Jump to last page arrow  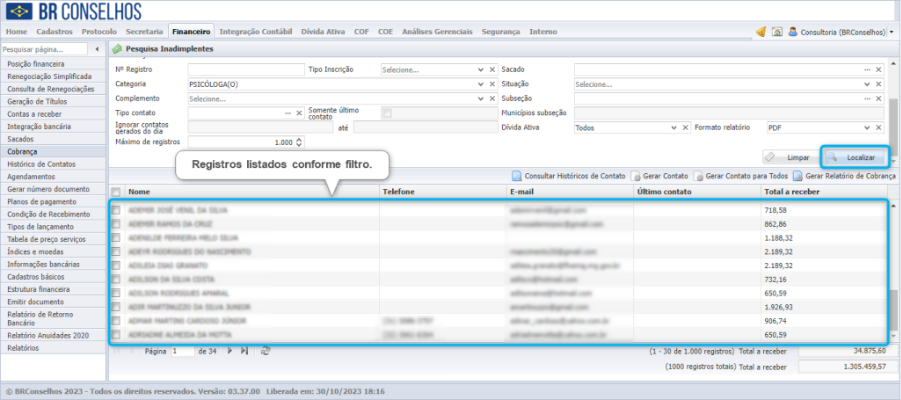pyautogui.click(x=244, y=351)
